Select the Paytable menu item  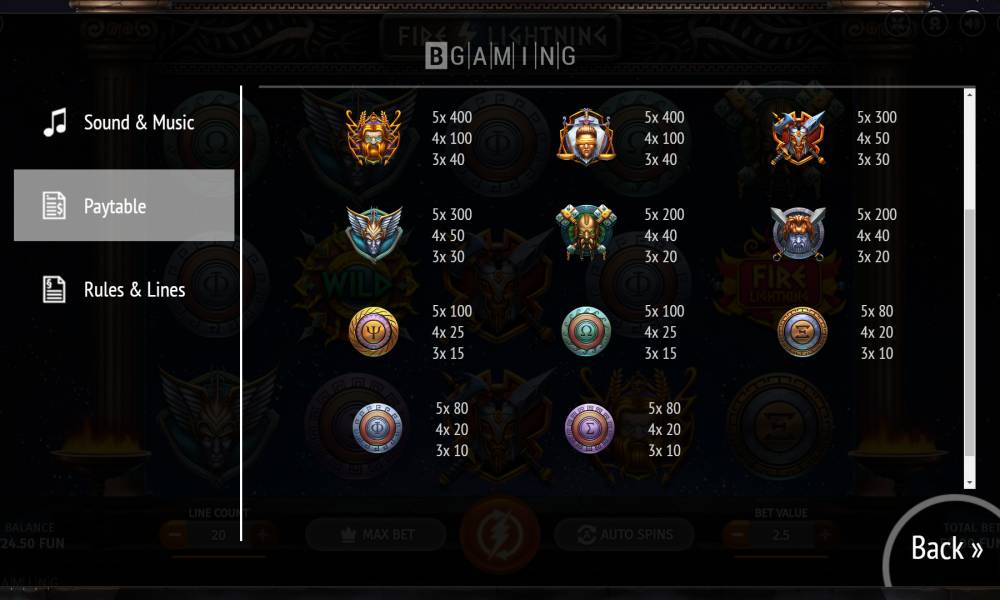click(124, 205)
